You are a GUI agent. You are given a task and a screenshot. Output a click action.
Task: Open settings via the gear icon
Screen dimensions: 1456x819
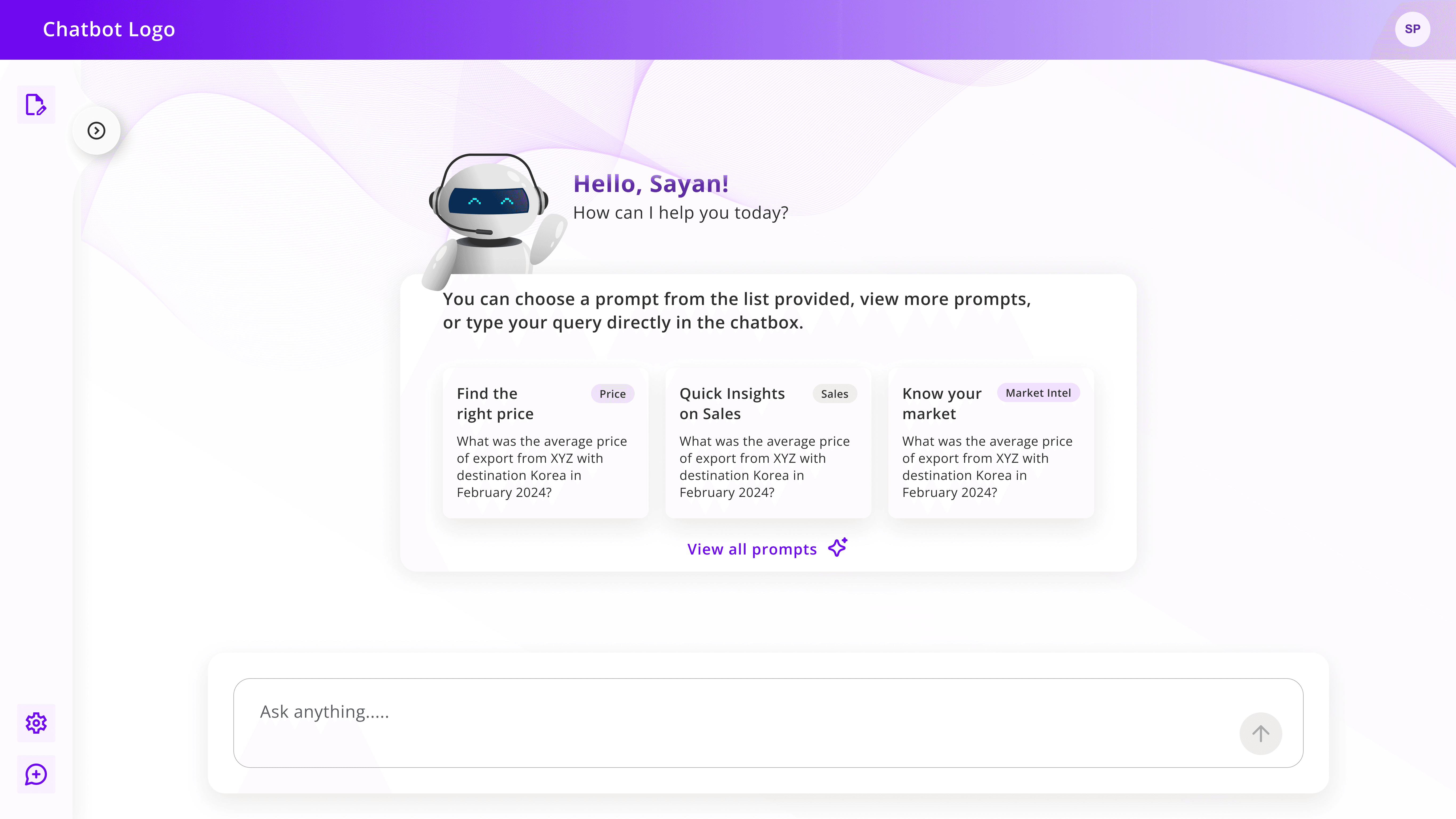36,723
